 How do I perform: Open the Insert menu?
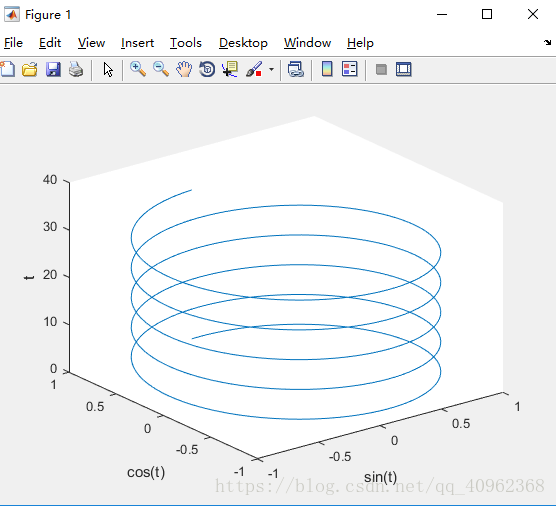tap(137, 43)
